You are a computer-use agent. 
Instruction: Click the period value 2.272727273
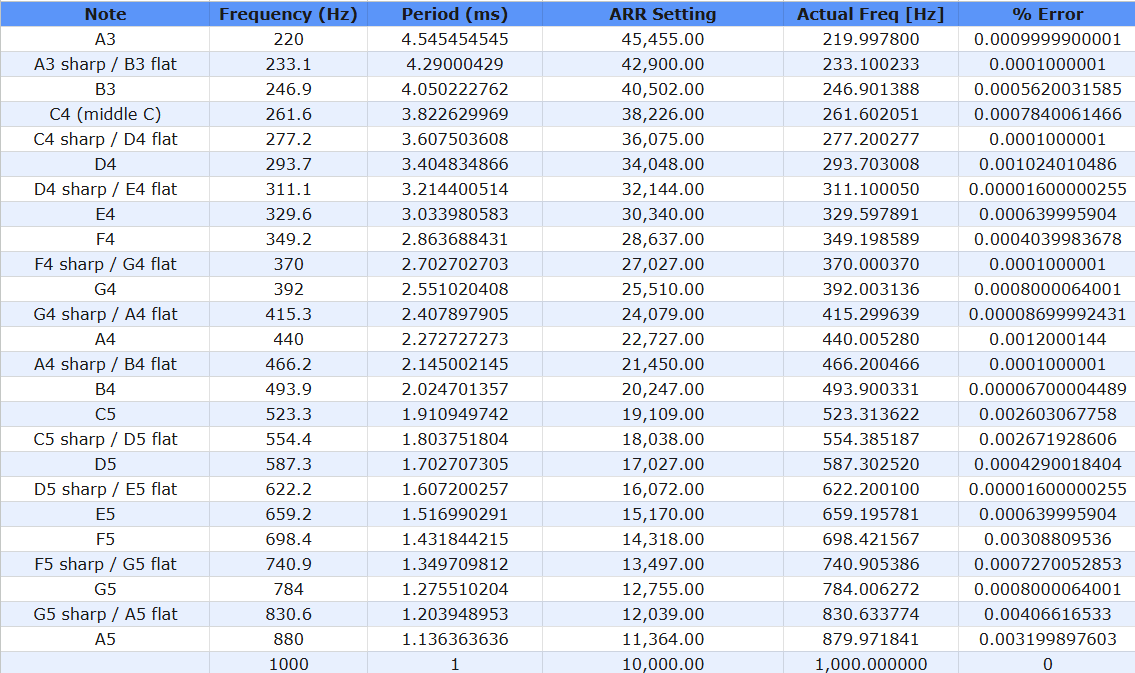click(454, 339)
